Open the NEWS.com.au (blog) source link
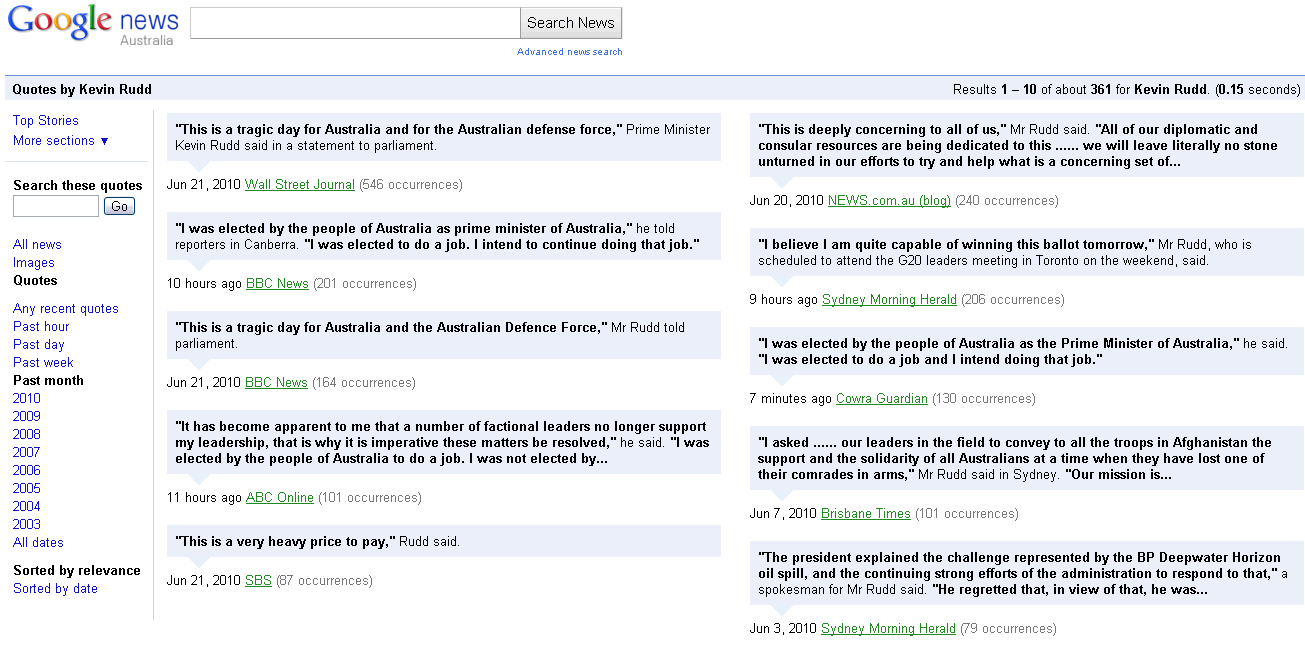 point(889,201)
